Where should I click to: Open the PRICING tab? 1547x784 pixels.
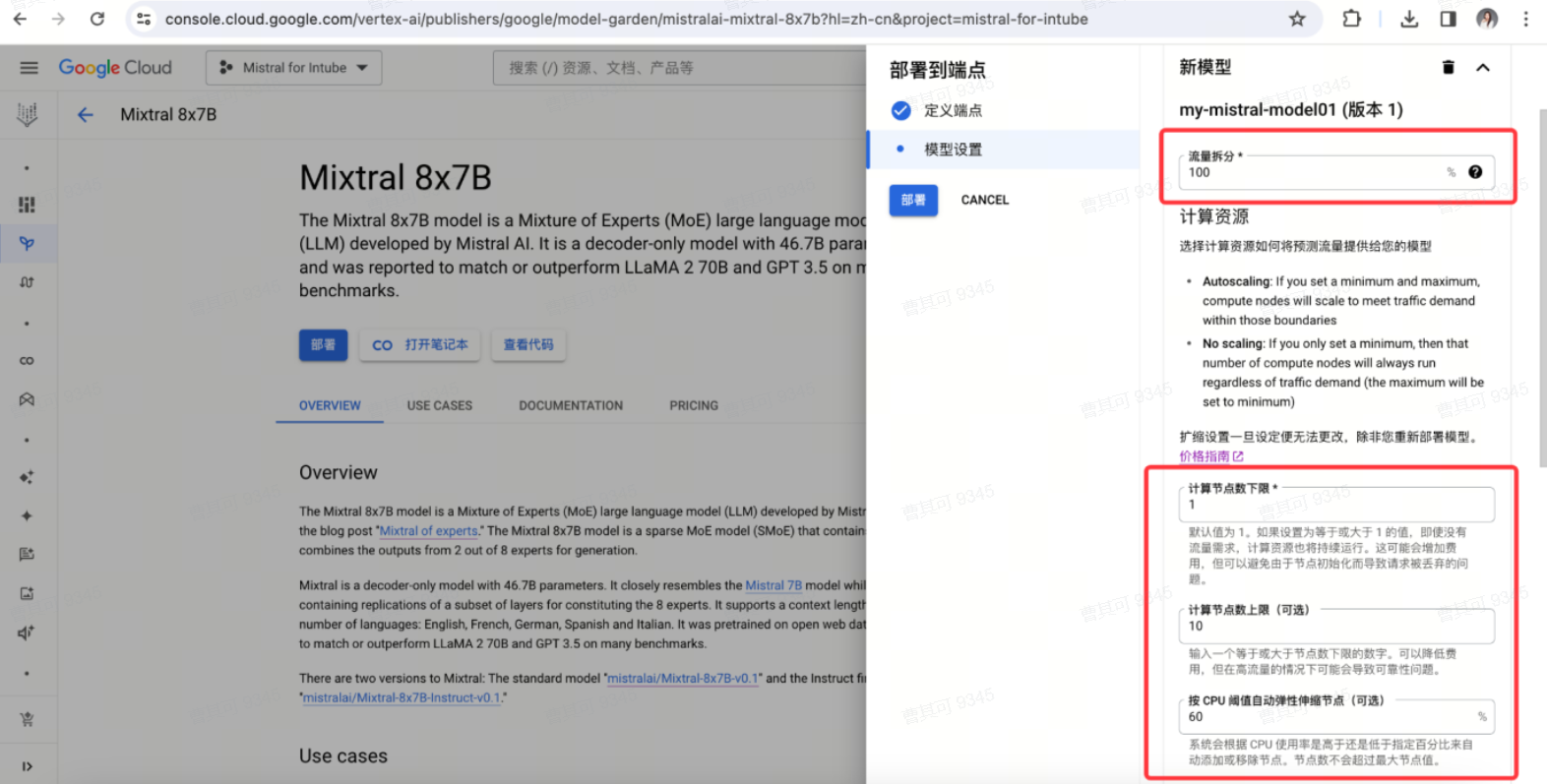694,405
